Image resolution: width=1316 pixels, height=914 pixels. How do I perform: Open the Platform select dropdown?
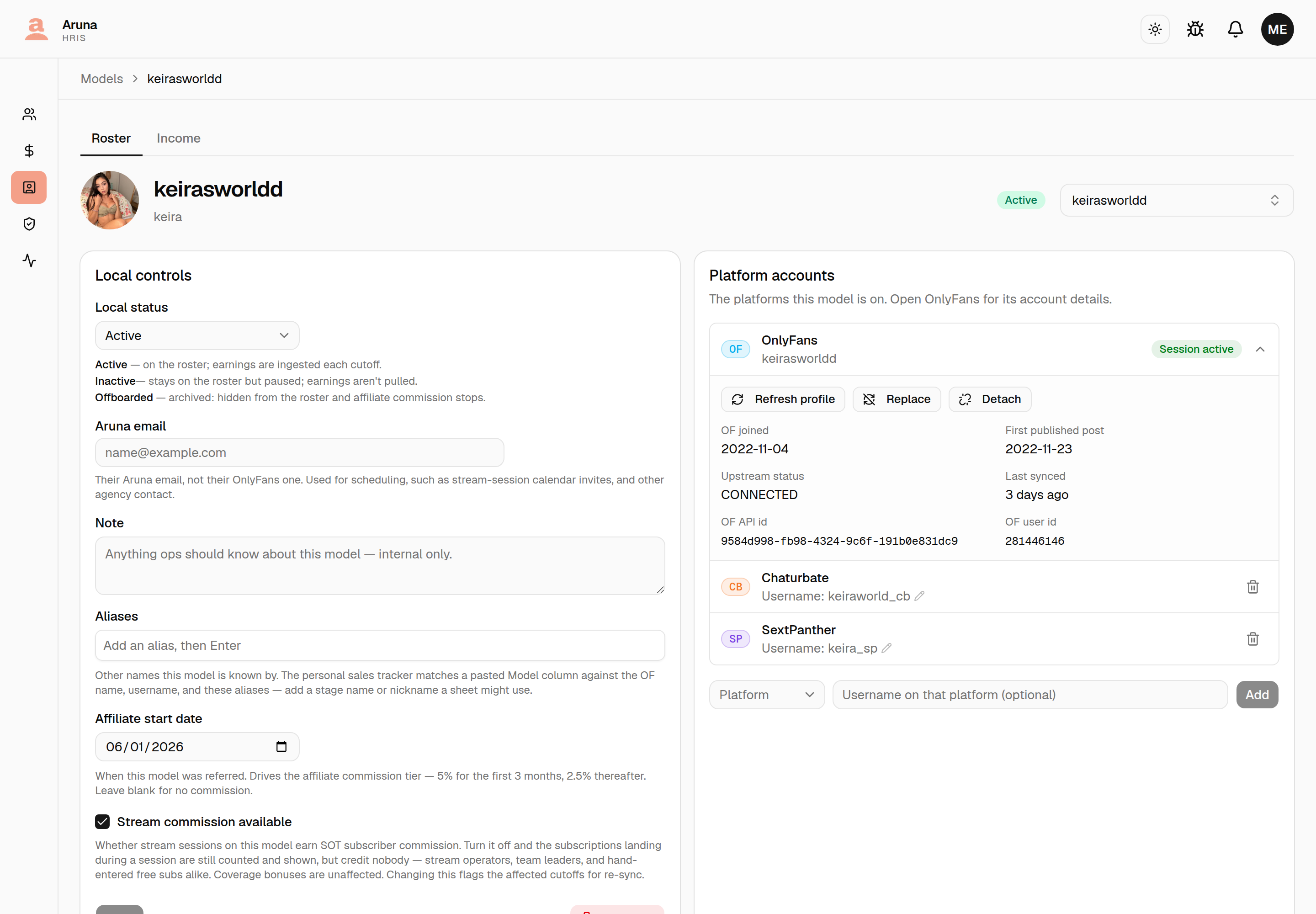click(x=767, y=695)
